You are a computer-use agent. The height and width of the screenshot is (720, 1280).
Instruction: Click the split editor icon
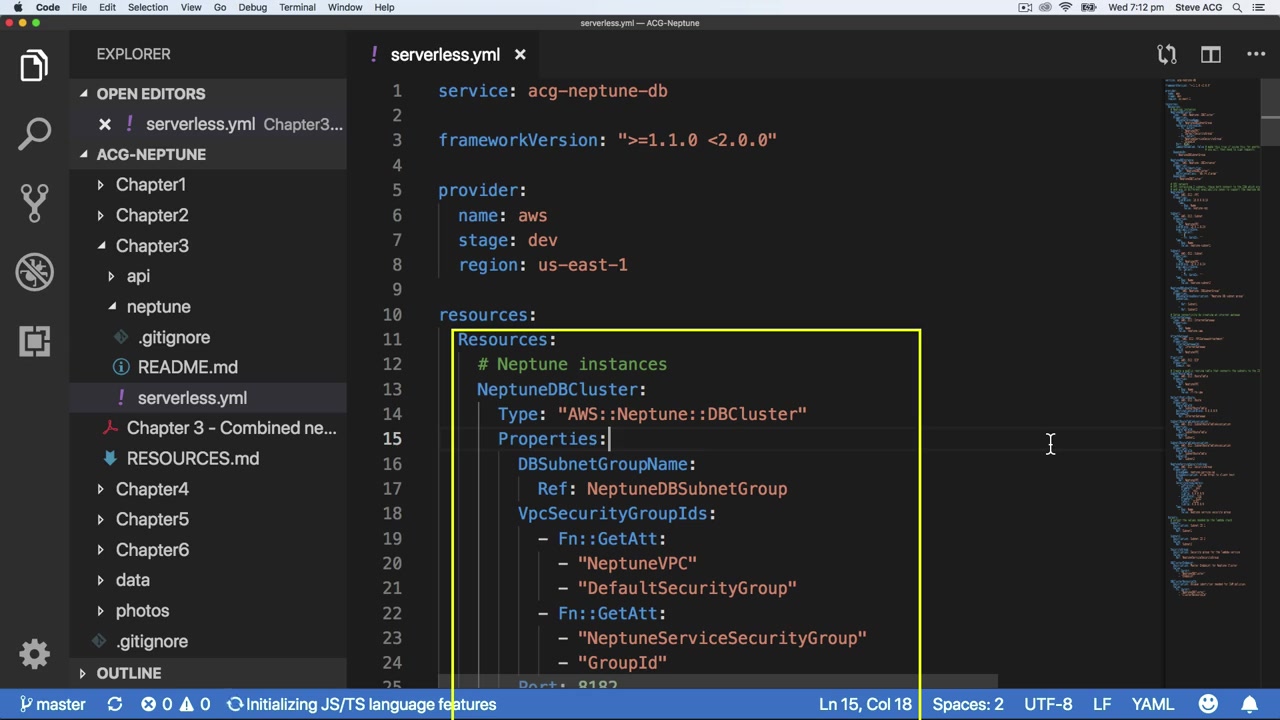pyautogui.click(x=1211, y=55)
